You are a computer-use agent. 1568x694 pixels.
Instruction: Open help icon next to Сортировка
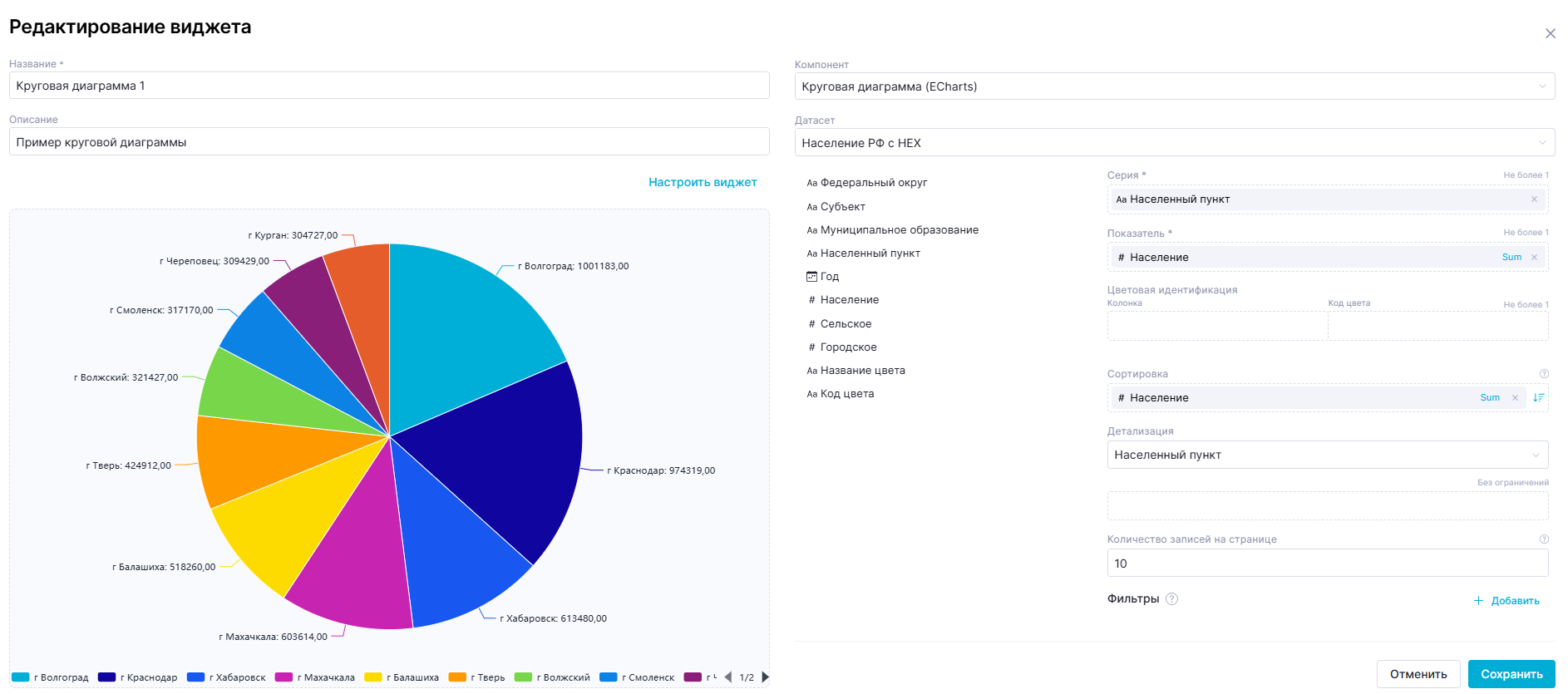point(1544,374)
